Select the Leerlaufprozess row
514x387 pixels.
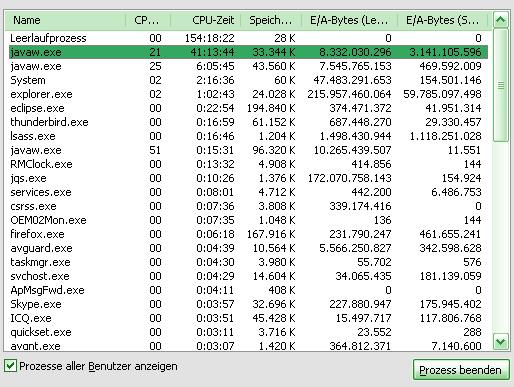pyautogui.click(x=248, y=38)
